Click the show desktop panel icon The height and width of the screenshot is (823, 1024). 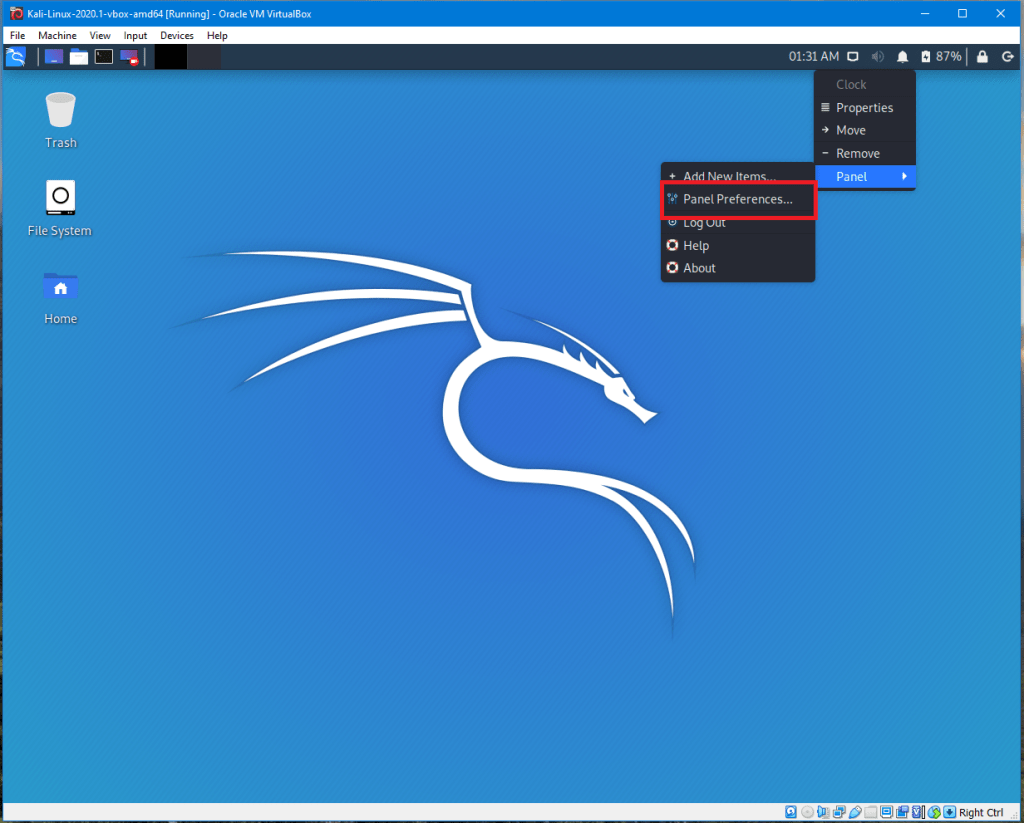tap(54, 57)
